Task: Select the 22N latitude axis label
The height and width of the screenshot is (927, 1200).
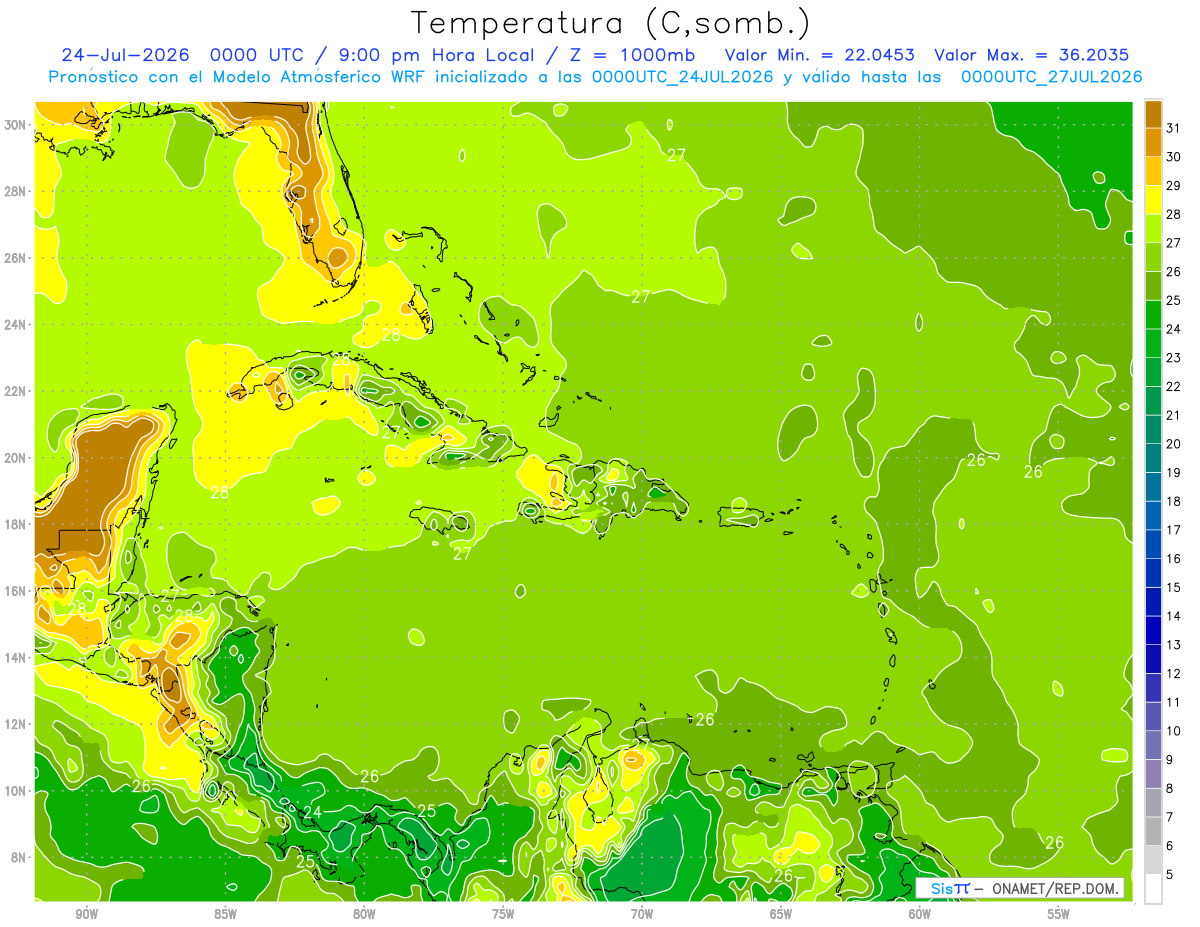Action: click(x=16, y=391)
